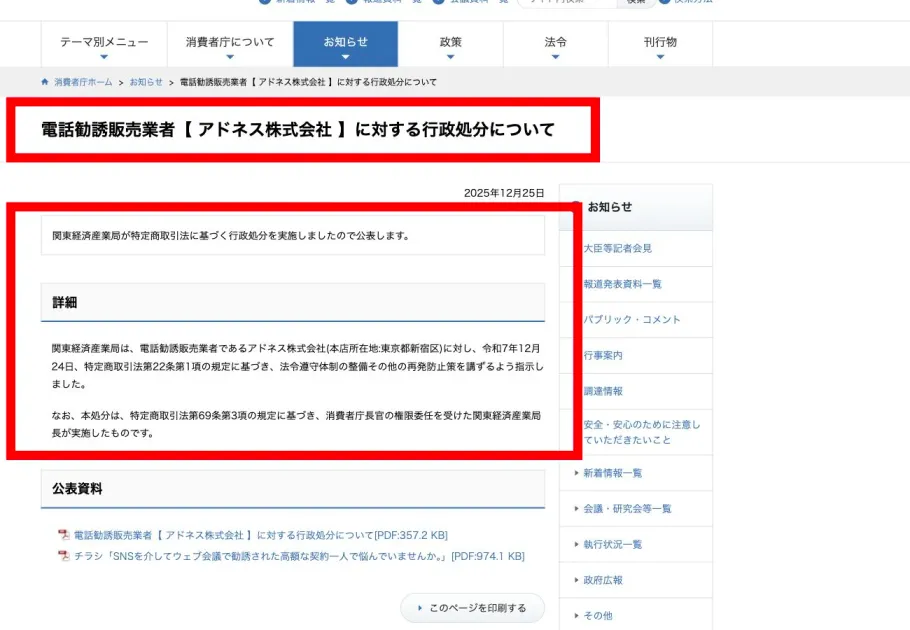Open 大臣等記者会見 in the sidebar
Viewport: 910px width, 630px height.
coord(618,248)
